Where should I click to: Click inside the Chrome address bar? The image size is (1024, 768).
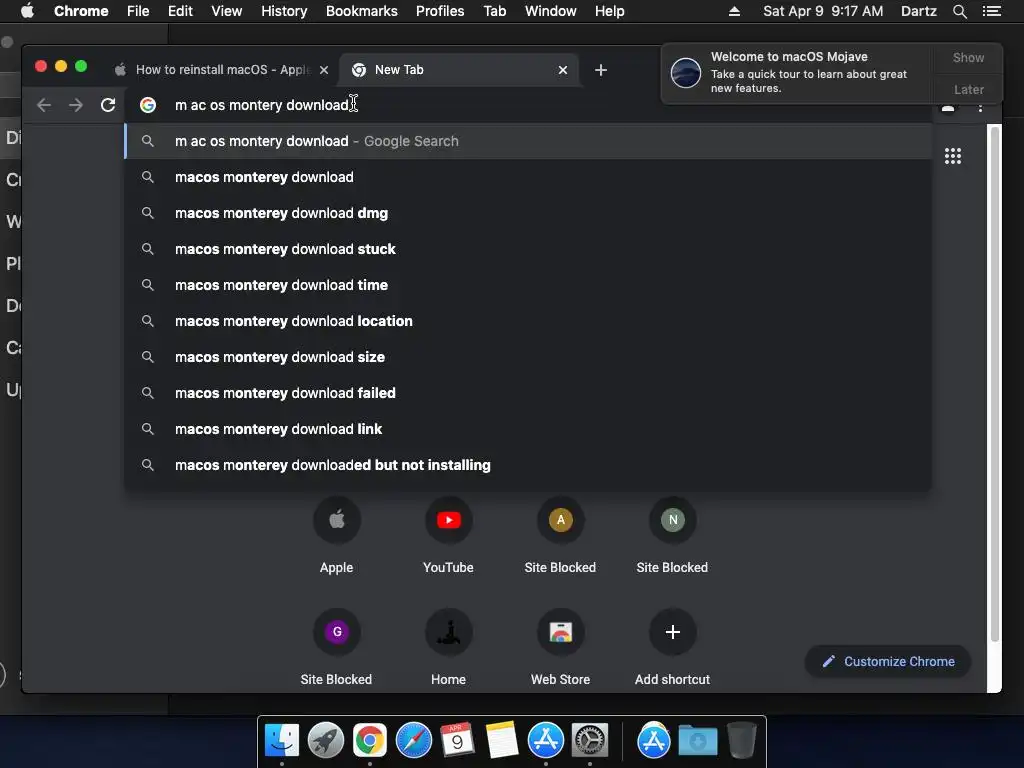tap(528, 105)
